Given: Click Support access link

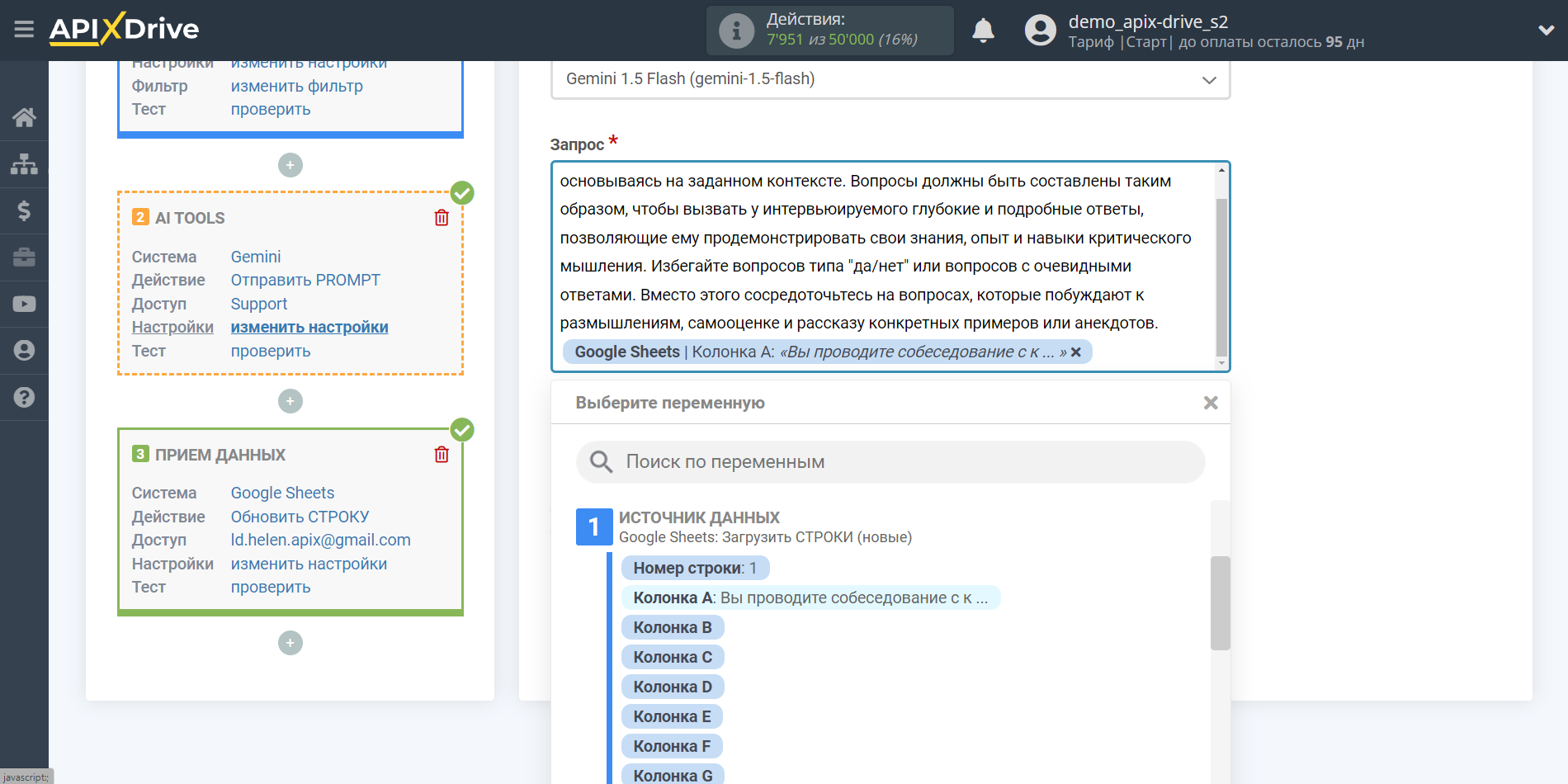Looking at the screenshot, I should 259,304.
